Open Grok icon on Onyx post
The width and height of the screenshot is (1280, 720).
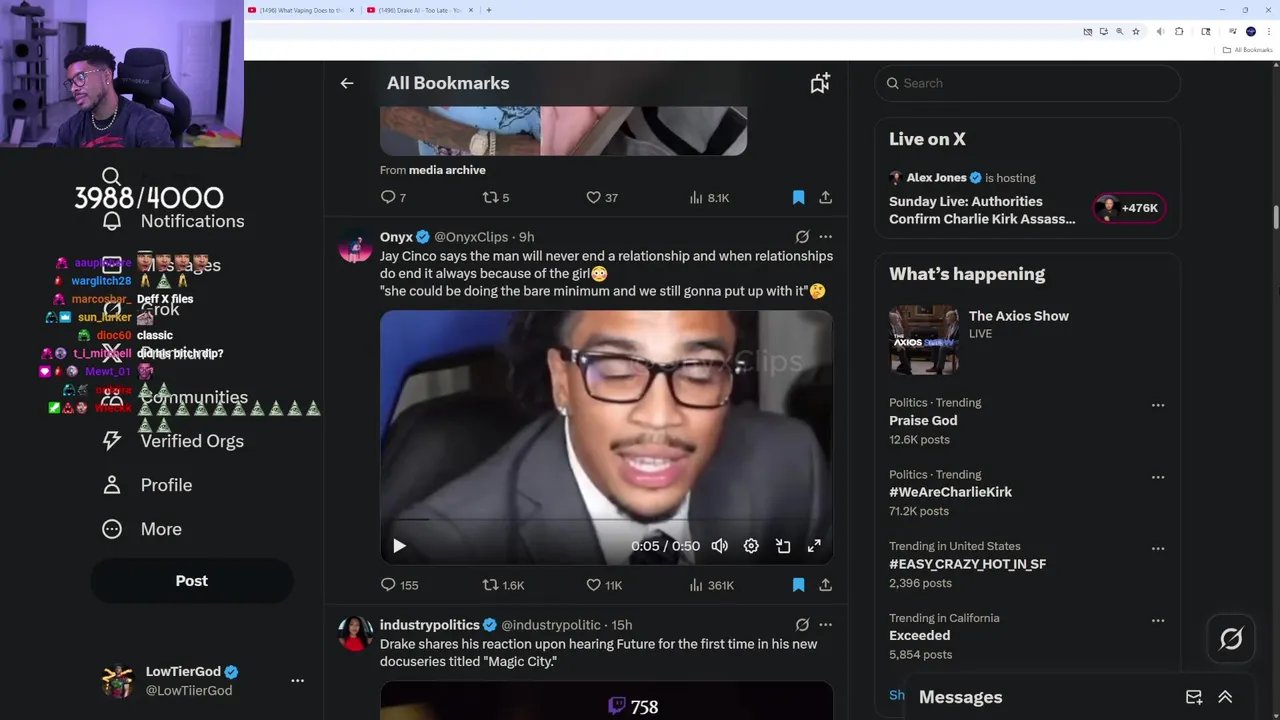pyautogui.click(x=802, y=237)
